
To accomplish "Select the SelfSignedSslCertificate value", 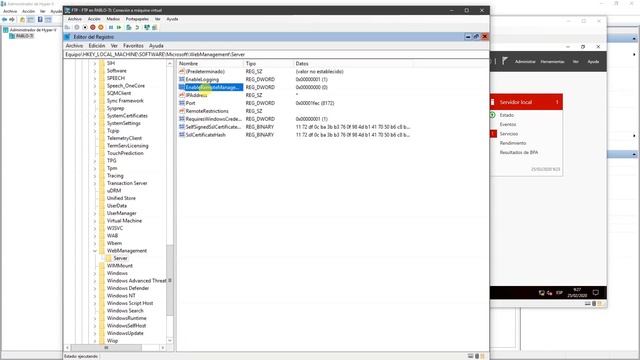I will tap(213, 127).
